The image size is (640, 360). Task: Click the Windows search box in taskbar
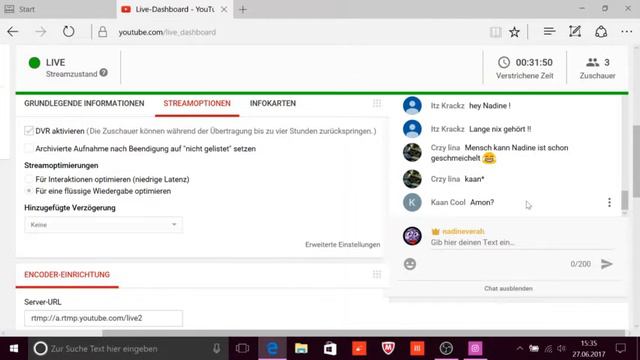(128, 349)
